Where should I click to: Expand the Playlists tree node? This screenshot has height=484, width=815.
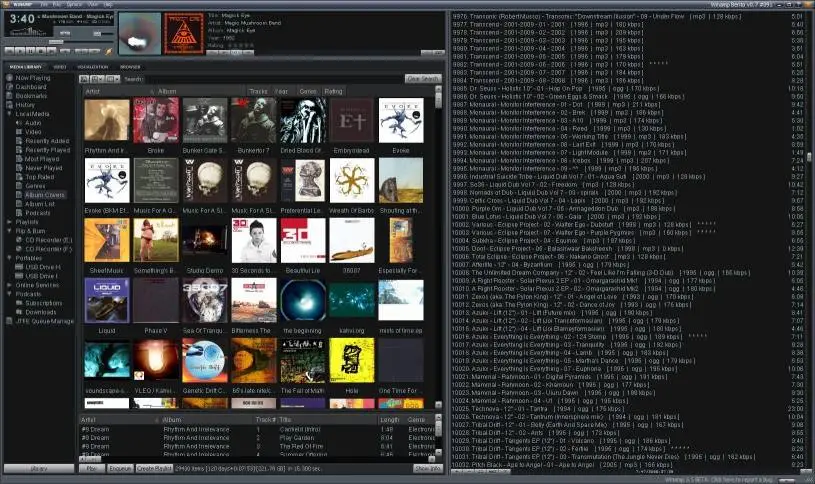point(9,221)
